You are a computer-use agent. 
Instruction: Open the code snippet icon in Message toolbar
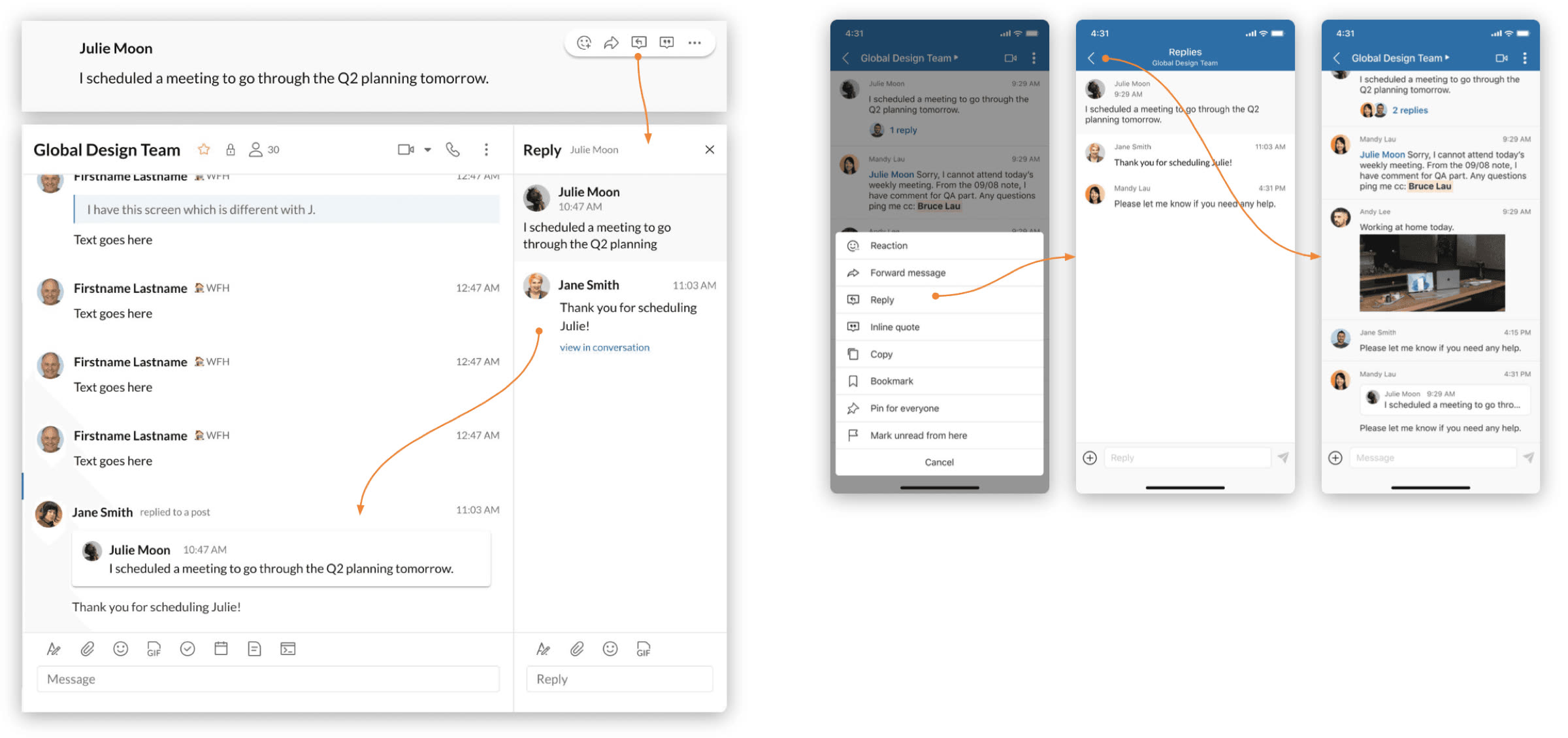(288, 649)
